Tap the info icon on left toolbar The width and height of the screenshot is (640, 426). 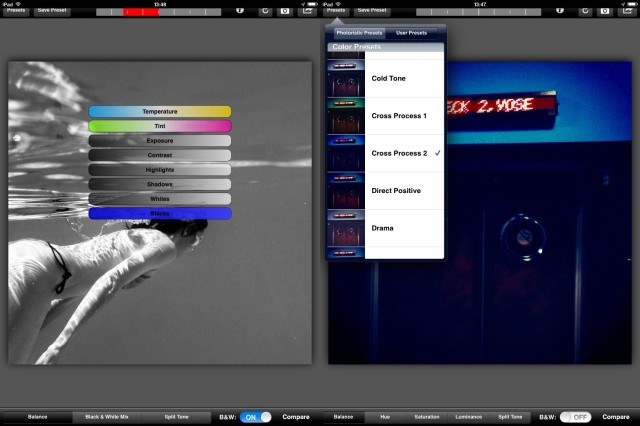pyautogui.click(x=240, y=10)
